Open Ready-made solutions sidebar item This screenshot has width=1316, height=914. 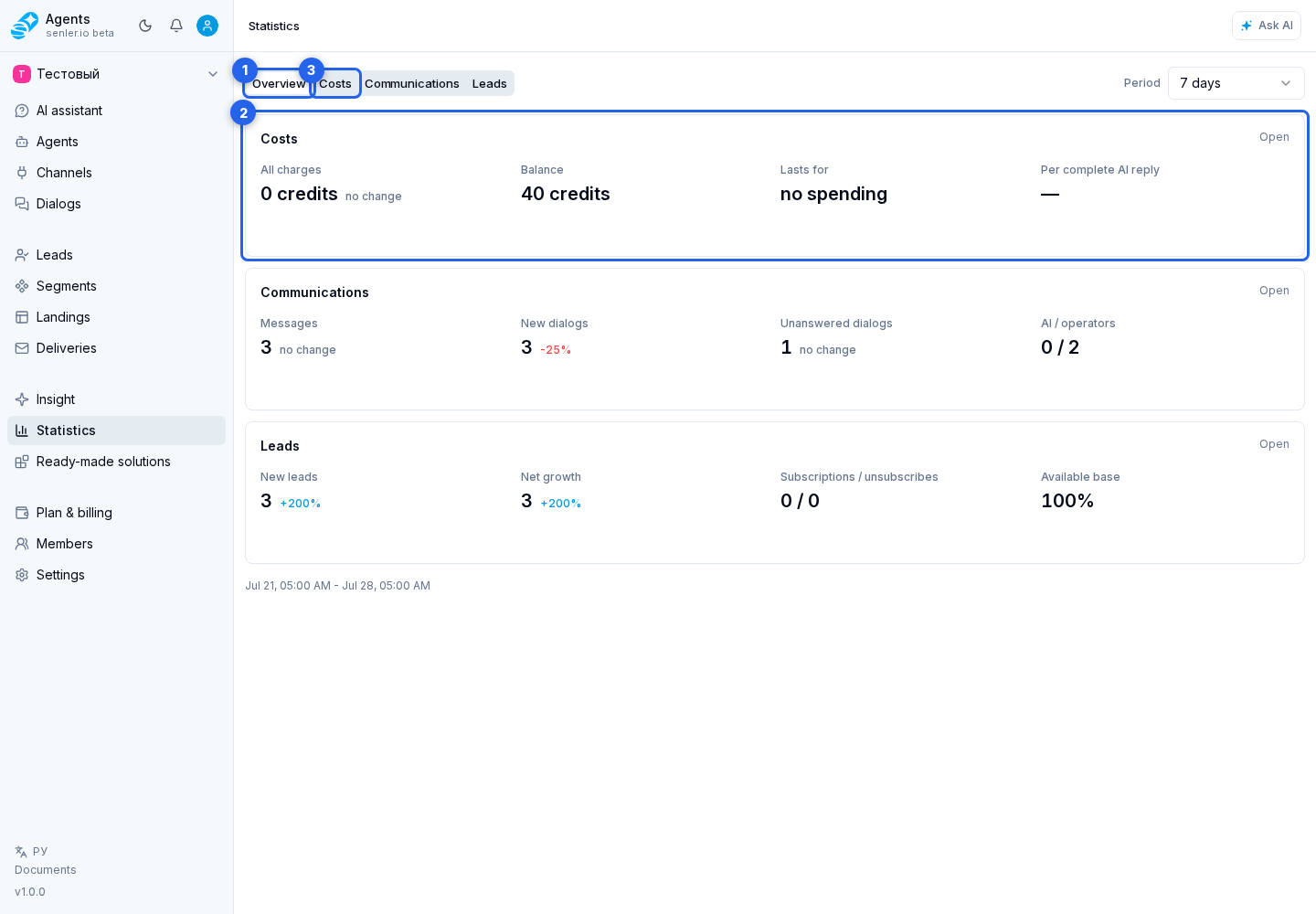[116, 462]
